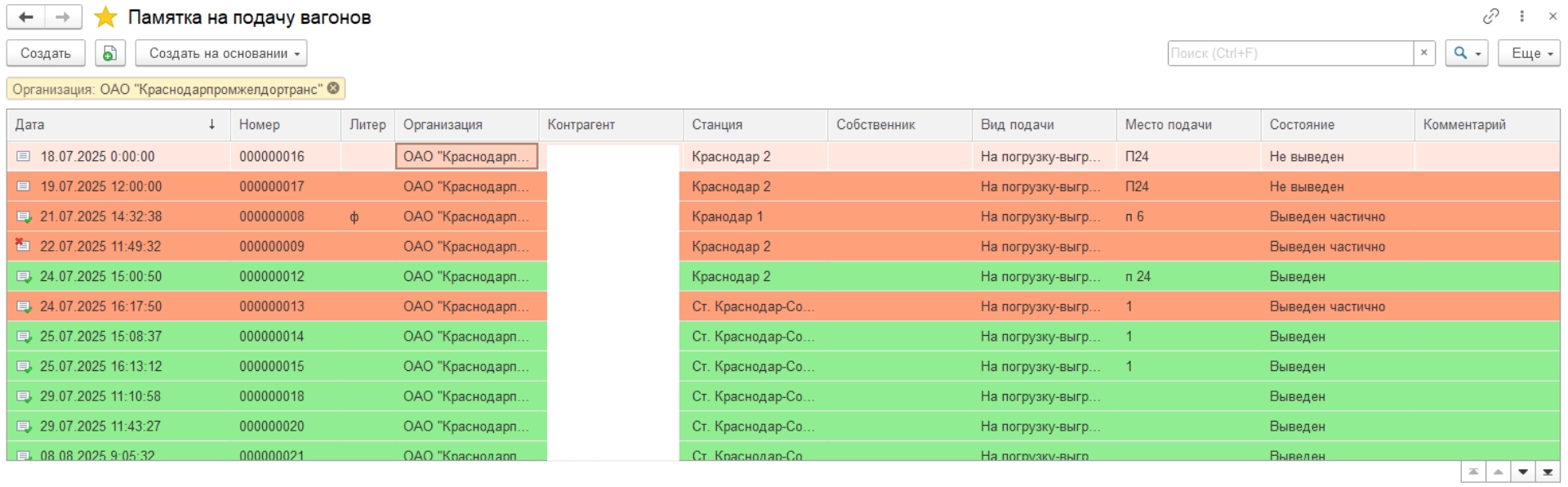Click the yellow favorites star icon
The height and width of the screenshot is (487, 1568).
point(105,17)
